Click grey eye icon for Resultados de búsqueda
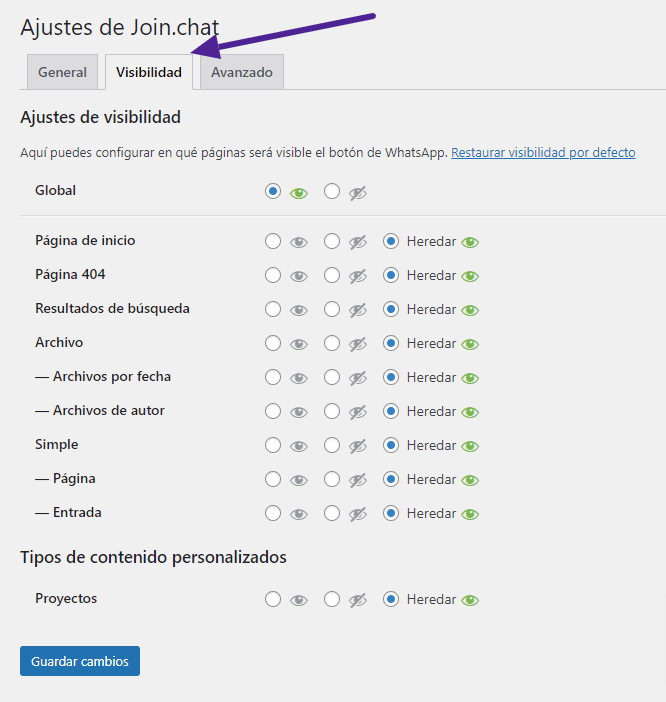This screenshot has height=702, width=666. pos(299,311)
